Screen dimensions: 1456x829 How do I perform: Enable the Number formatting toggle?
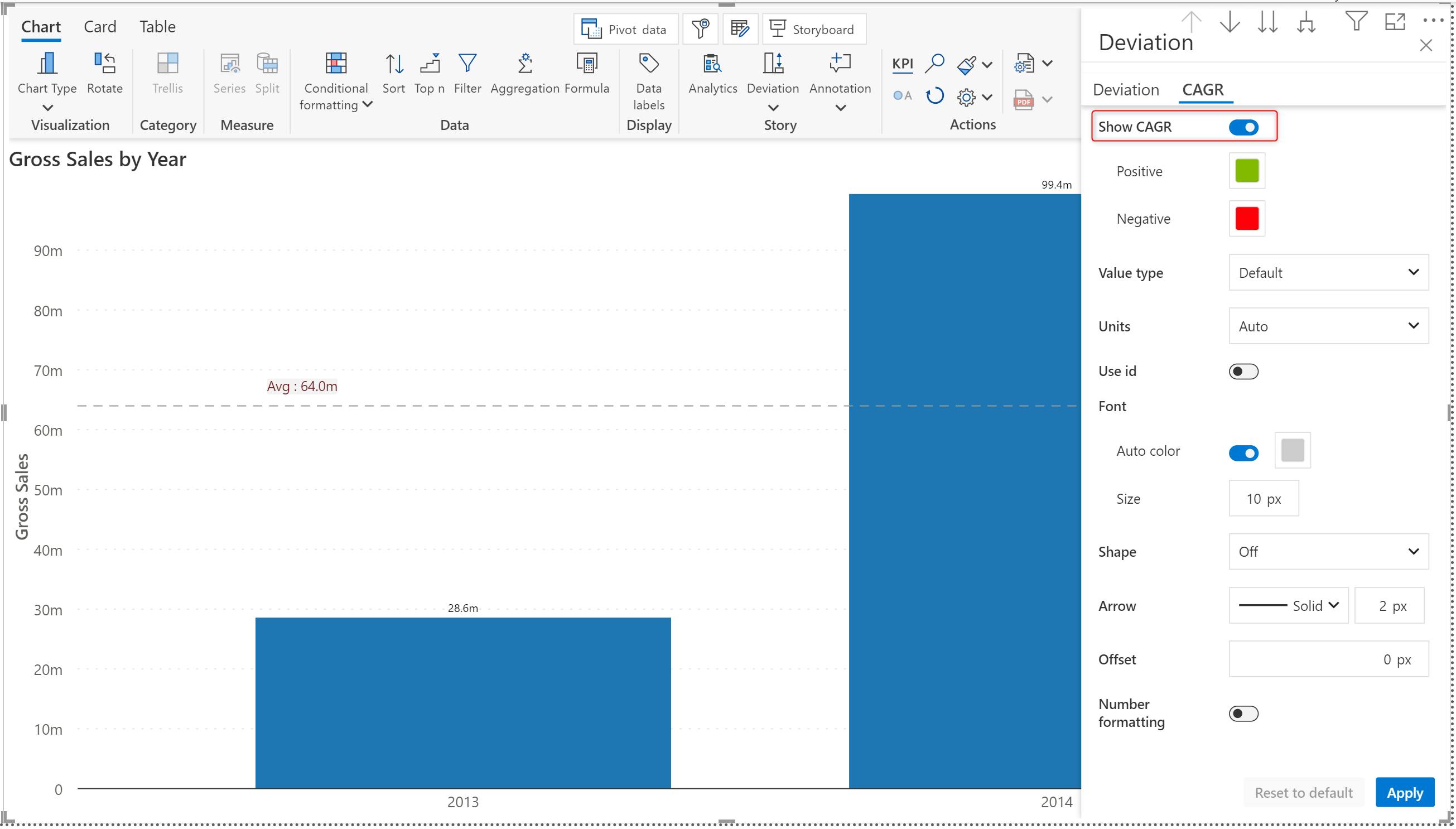tap(1243, 714)
